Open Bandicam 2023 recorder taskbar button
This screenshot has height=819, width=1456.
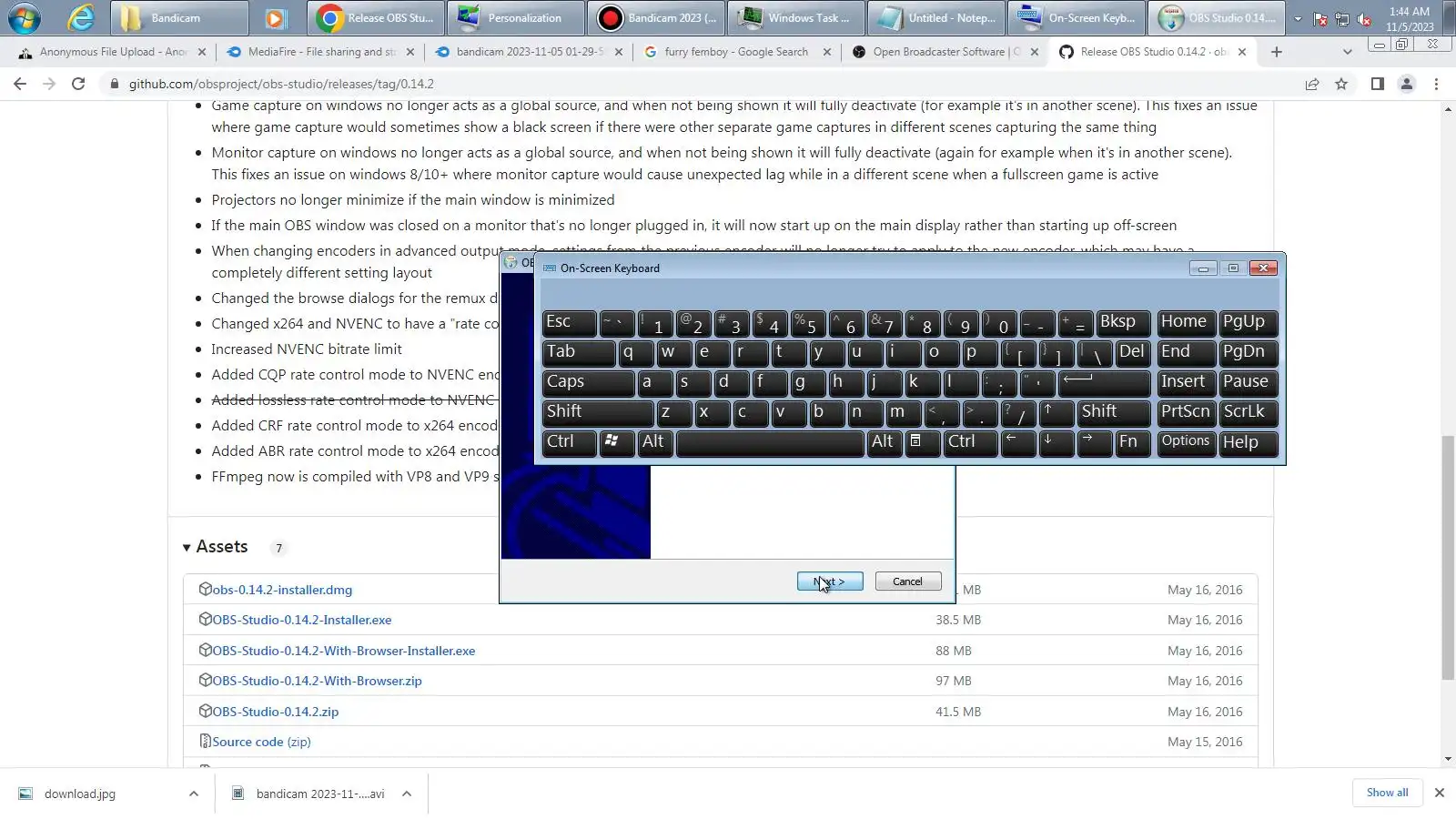click(656, 17)
